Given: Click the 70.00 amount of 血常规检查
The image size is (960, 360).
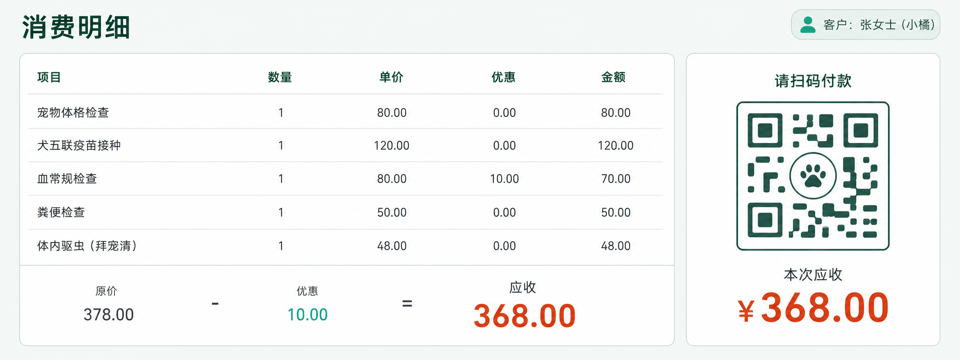Looking at the screenshot, I should (x=615, y=179).
